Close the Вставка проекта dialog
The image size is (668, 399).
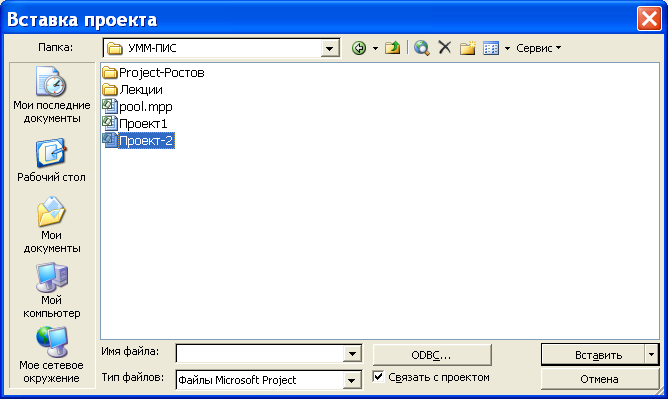[x=649, y=19]
